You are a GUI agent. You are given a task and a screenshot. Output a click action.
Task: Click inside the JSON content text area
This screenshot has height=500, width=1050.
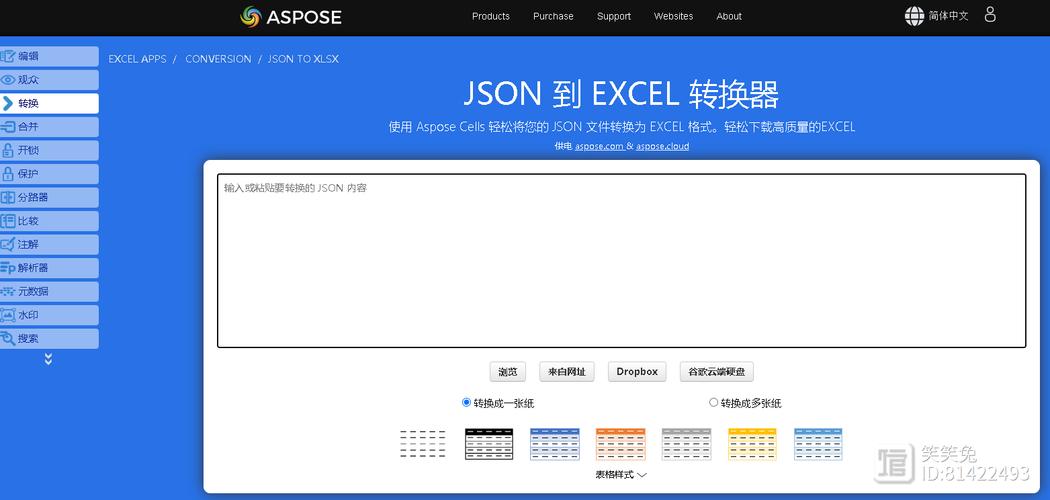621,260
